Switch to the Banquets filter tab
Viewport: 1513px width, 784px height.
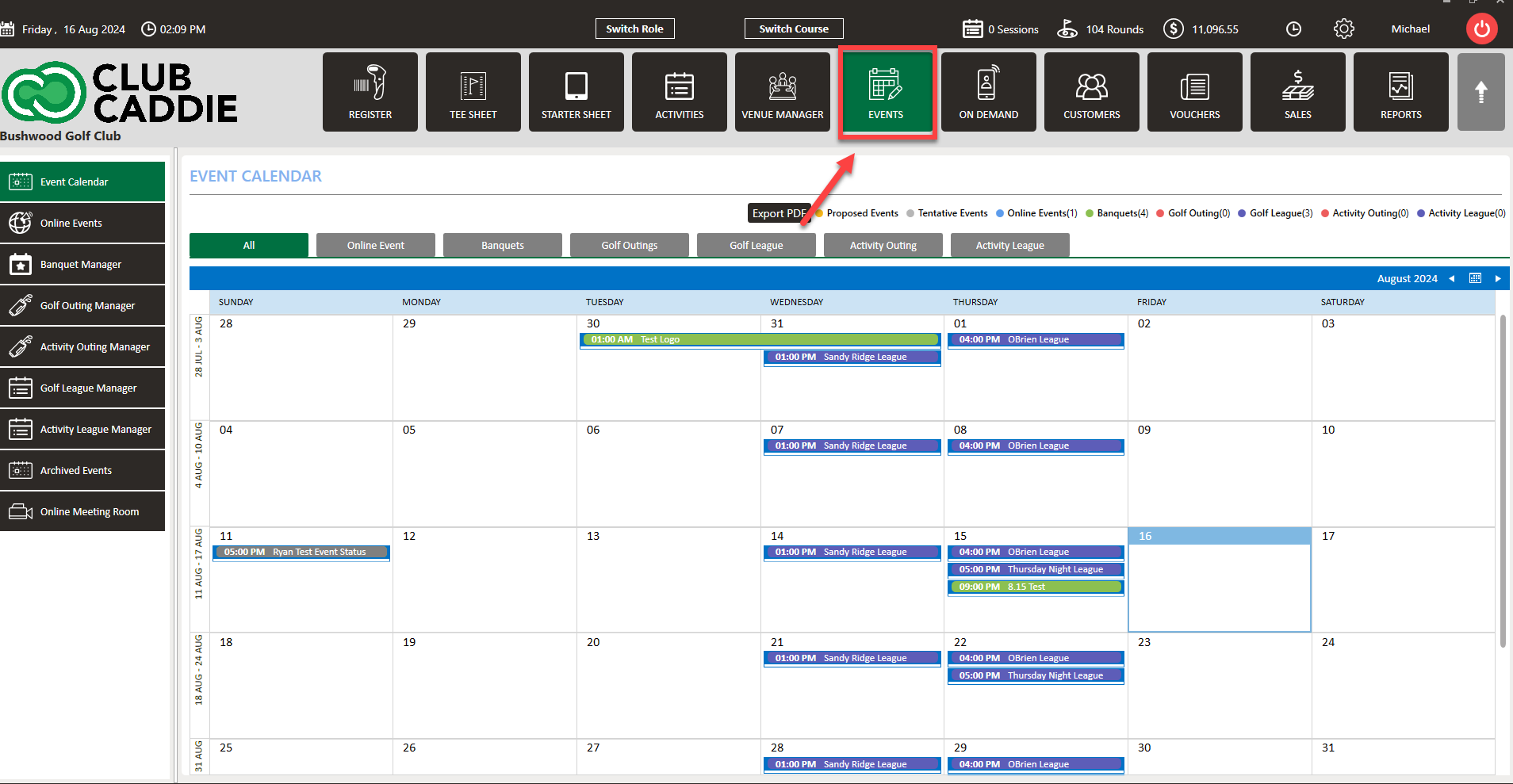[x=502, y=246]
